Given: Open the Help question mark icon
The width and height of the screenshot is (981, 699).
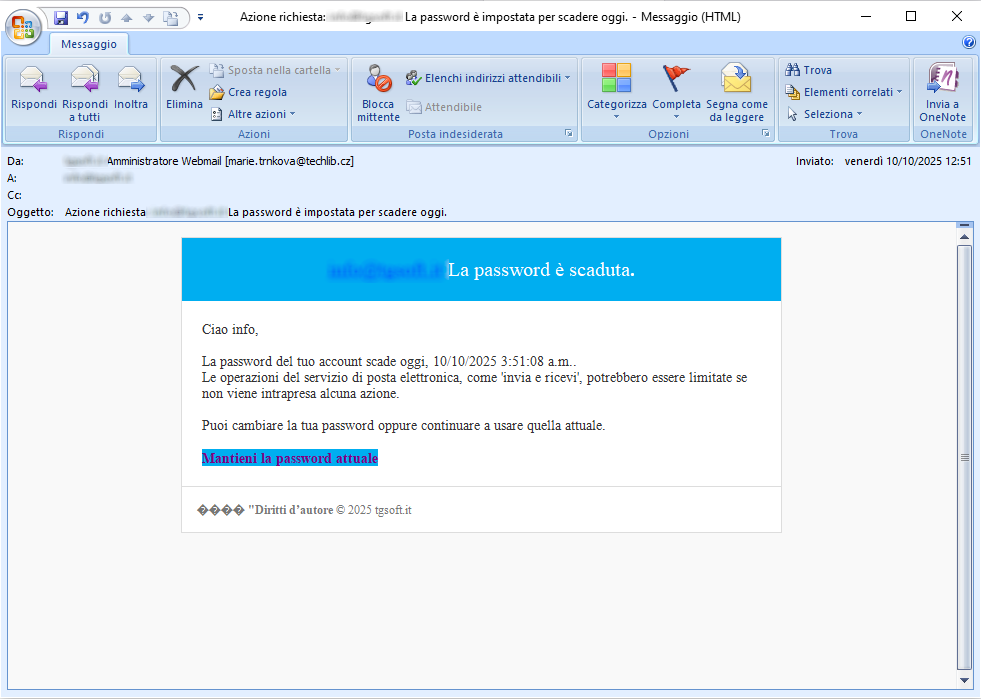Looking at the screenshot, I should [x=968, y=43].
